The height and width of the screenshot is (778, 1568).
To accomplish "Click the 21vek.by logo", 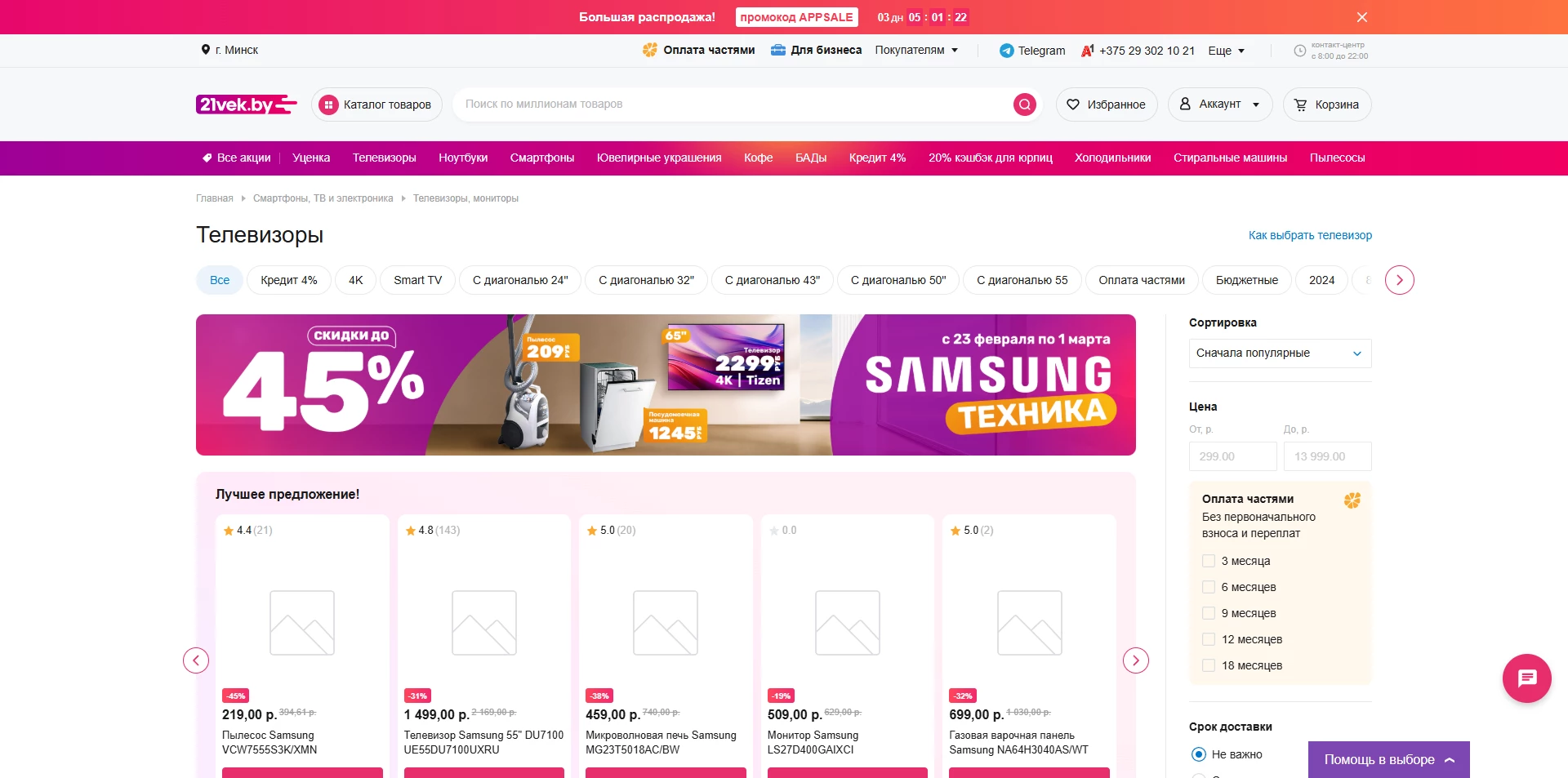I will tap(246, 104).
